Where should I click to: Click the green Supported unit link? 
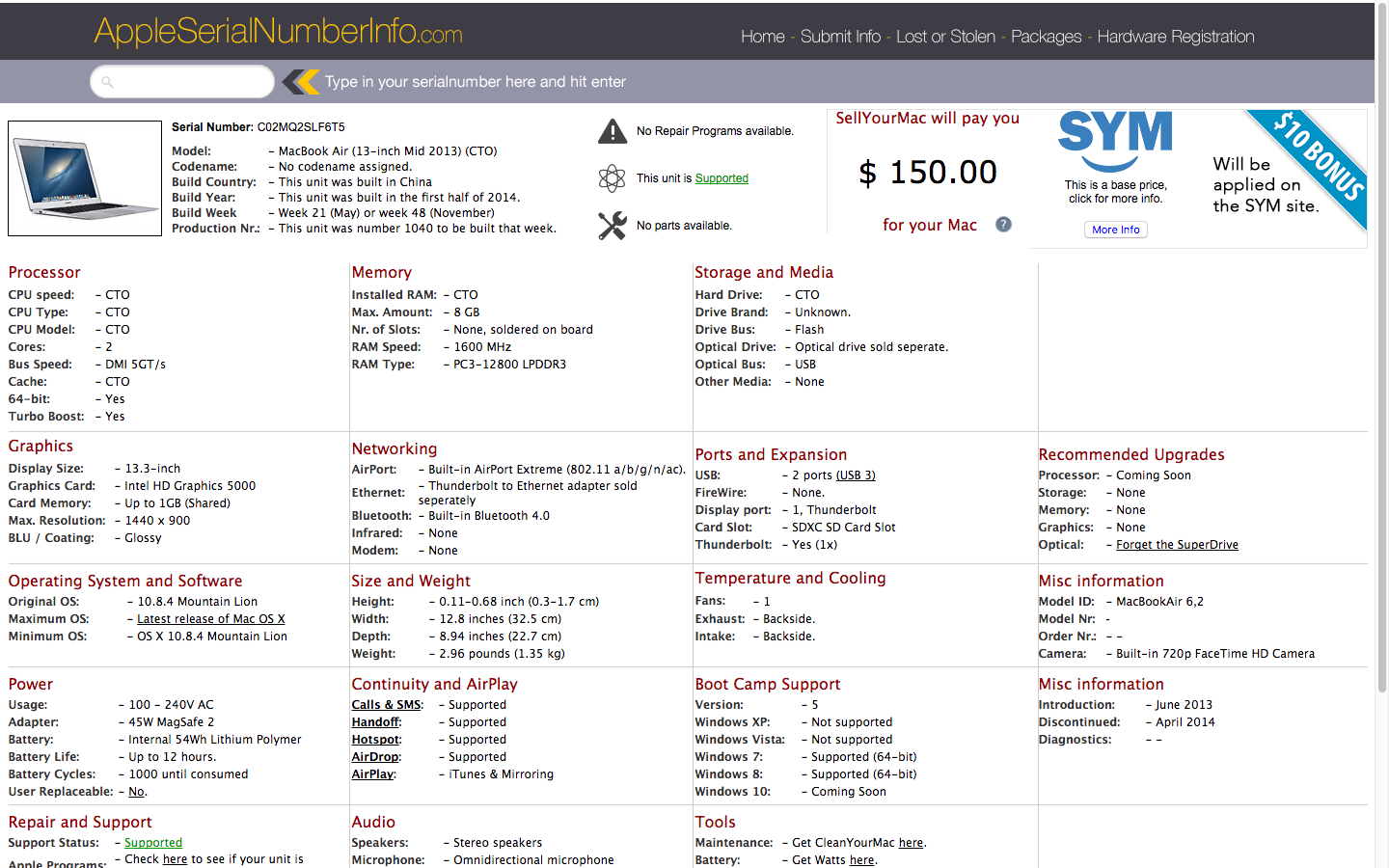722,178
